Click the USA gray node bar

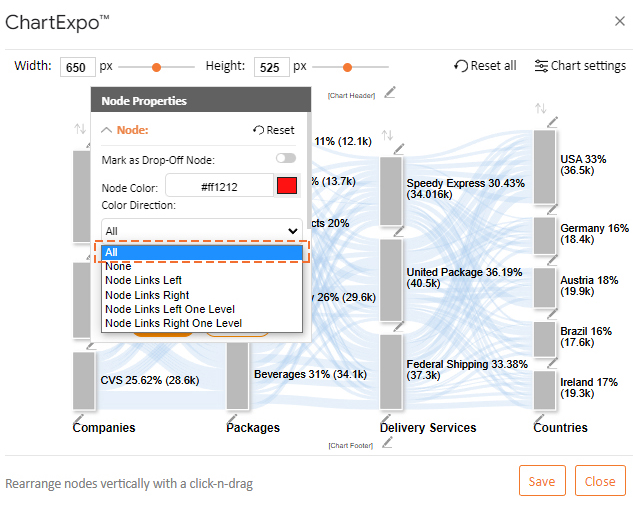(x=545, y=167)
